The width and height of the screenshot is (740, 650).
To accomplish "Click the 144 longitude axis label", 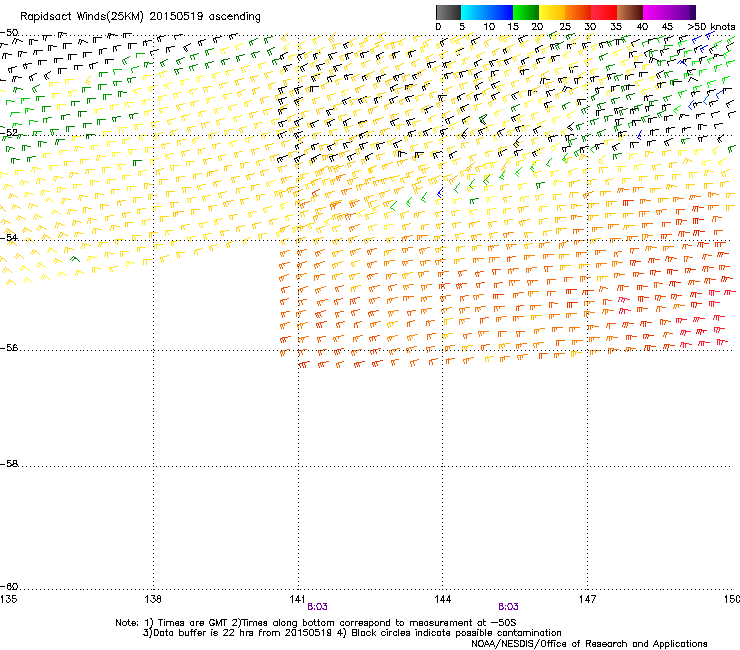I will click(442, 599).
